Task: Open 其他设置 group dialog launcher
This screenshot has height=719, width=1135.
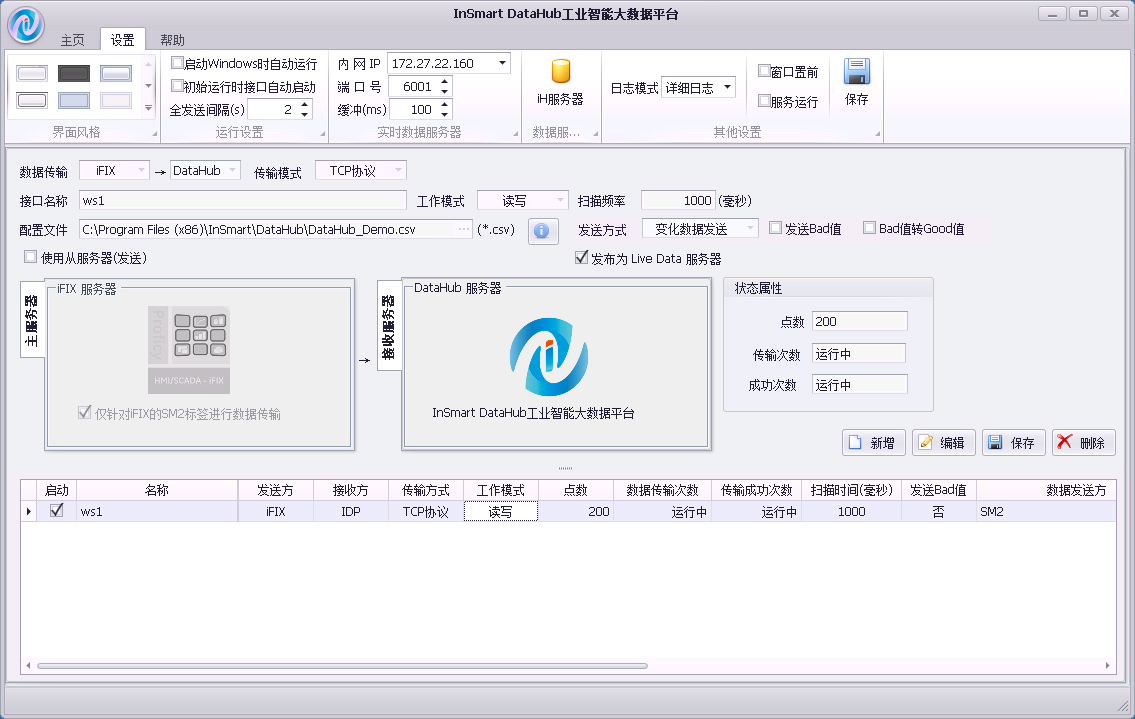Action: click(877, 133)
